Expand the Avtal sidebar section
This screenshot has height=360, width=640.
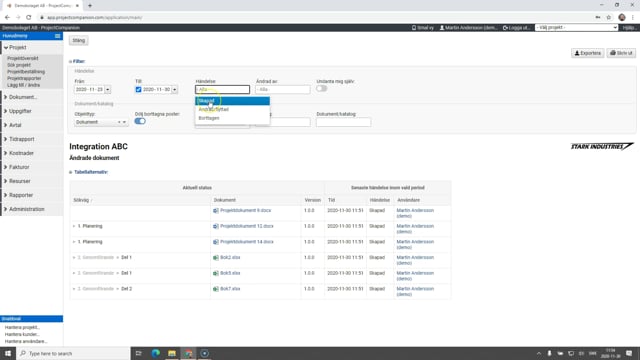pos(13,125)
